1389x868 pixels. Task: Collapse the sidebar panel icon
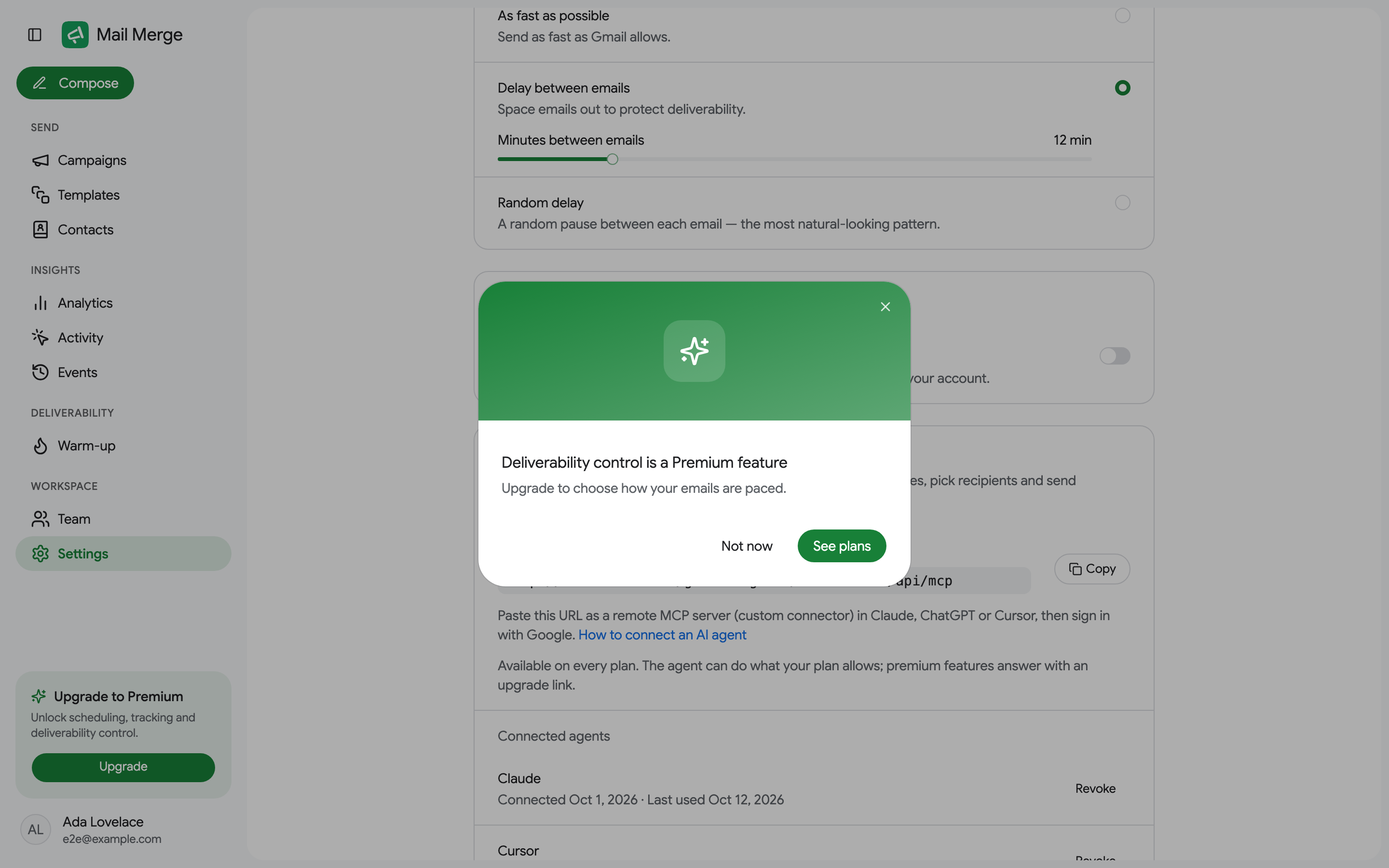(x=34, y=35)
